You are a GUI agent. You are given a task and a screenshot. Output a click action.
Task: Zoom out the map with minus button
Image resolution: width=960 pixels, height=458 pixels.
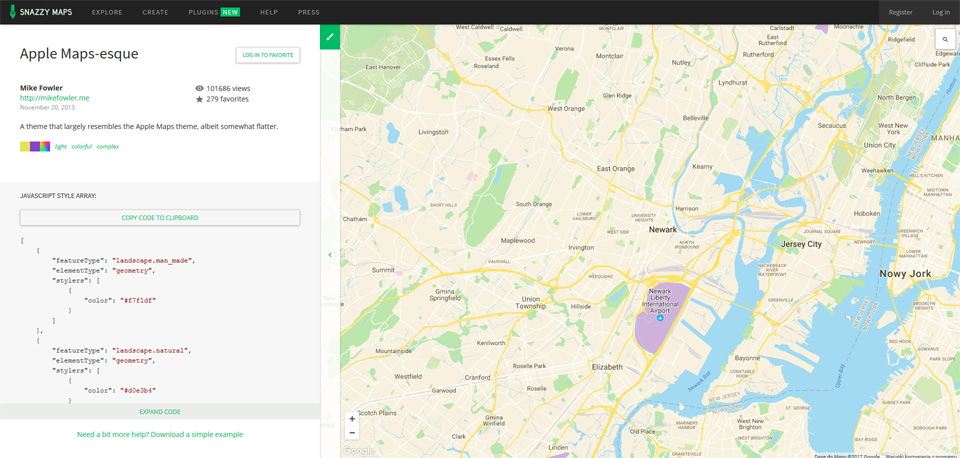click(352, 433)
